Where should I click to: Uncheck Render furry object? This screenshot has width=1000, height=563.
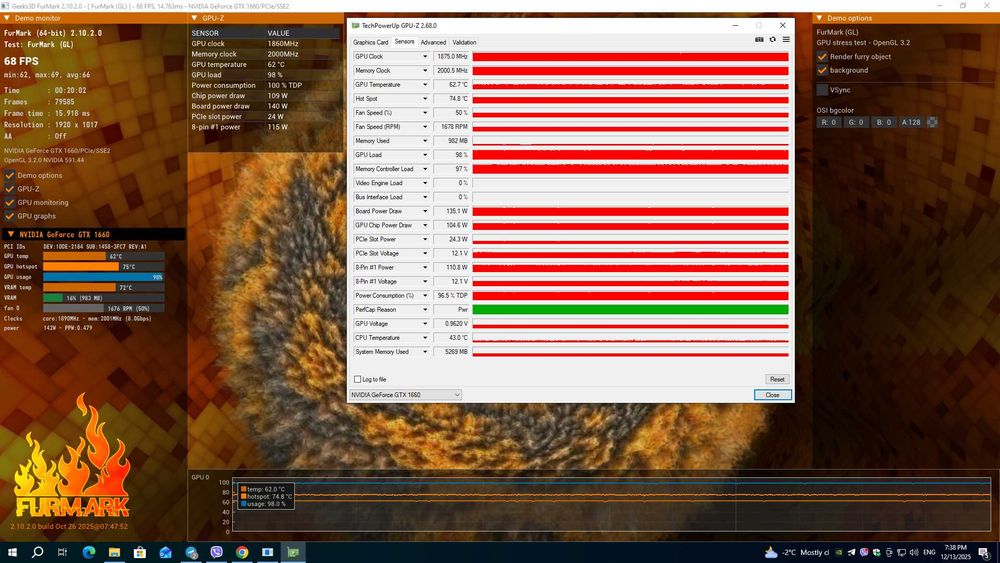[x=822, y=57]
